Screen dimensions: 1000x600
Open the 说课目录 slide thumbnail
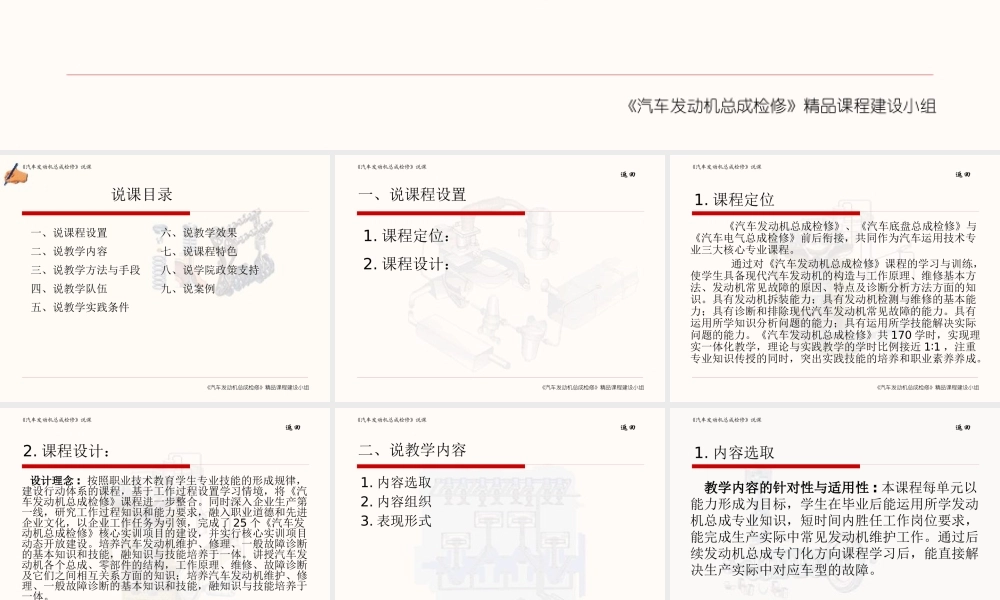[x=165, y=279]
